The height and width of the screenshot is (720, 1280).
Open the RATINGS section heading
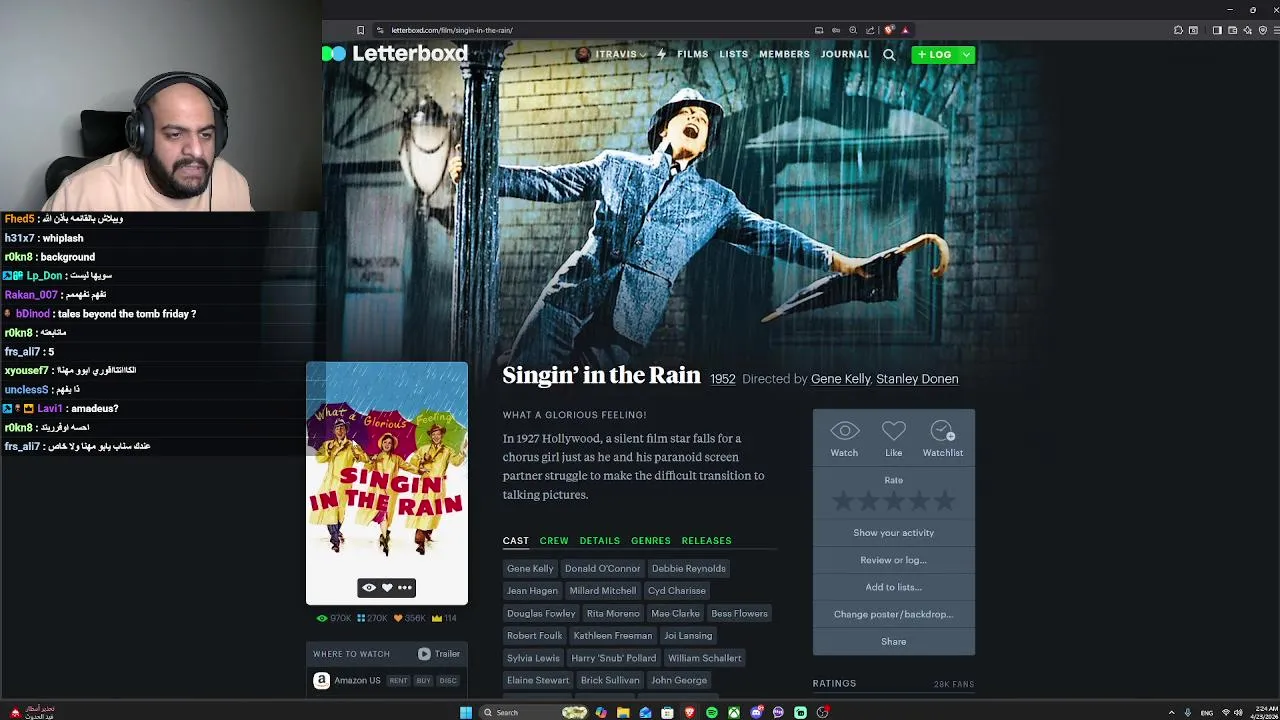click(834, 684)
